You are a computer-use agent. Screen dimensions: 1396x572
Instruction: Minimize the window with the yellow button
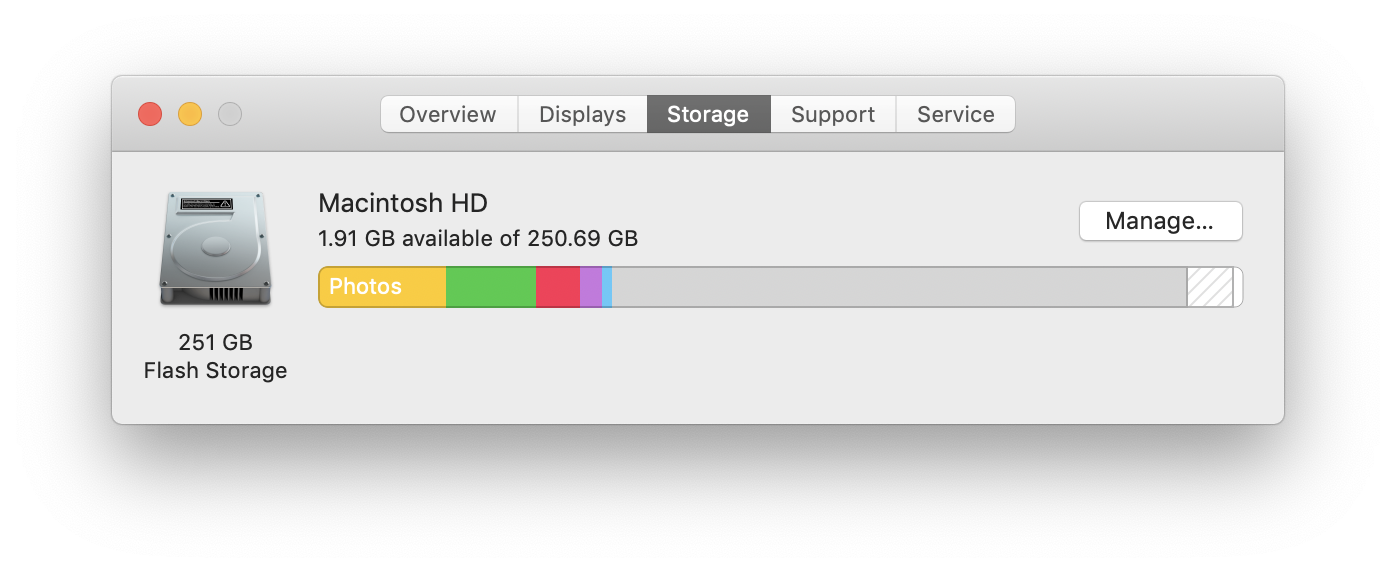click(x=190, y=114)
